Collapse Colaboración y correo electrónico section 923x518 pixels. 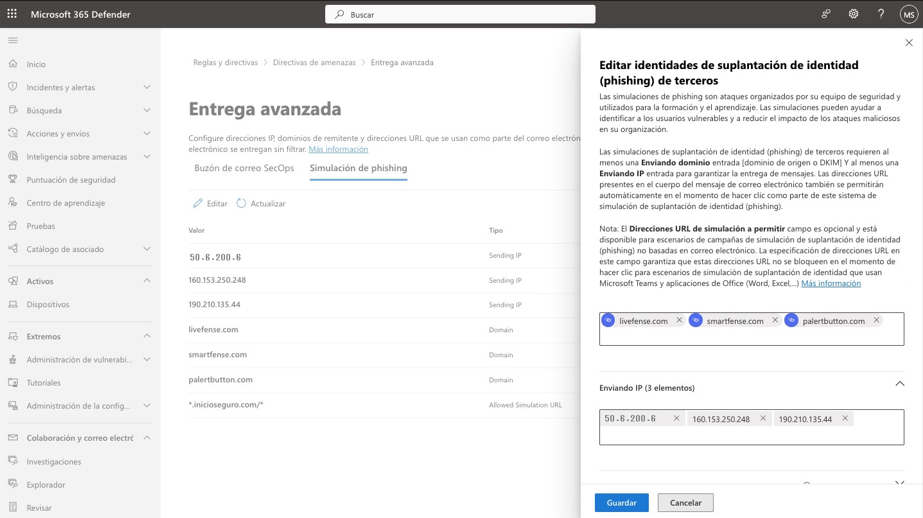pos(147,437)
